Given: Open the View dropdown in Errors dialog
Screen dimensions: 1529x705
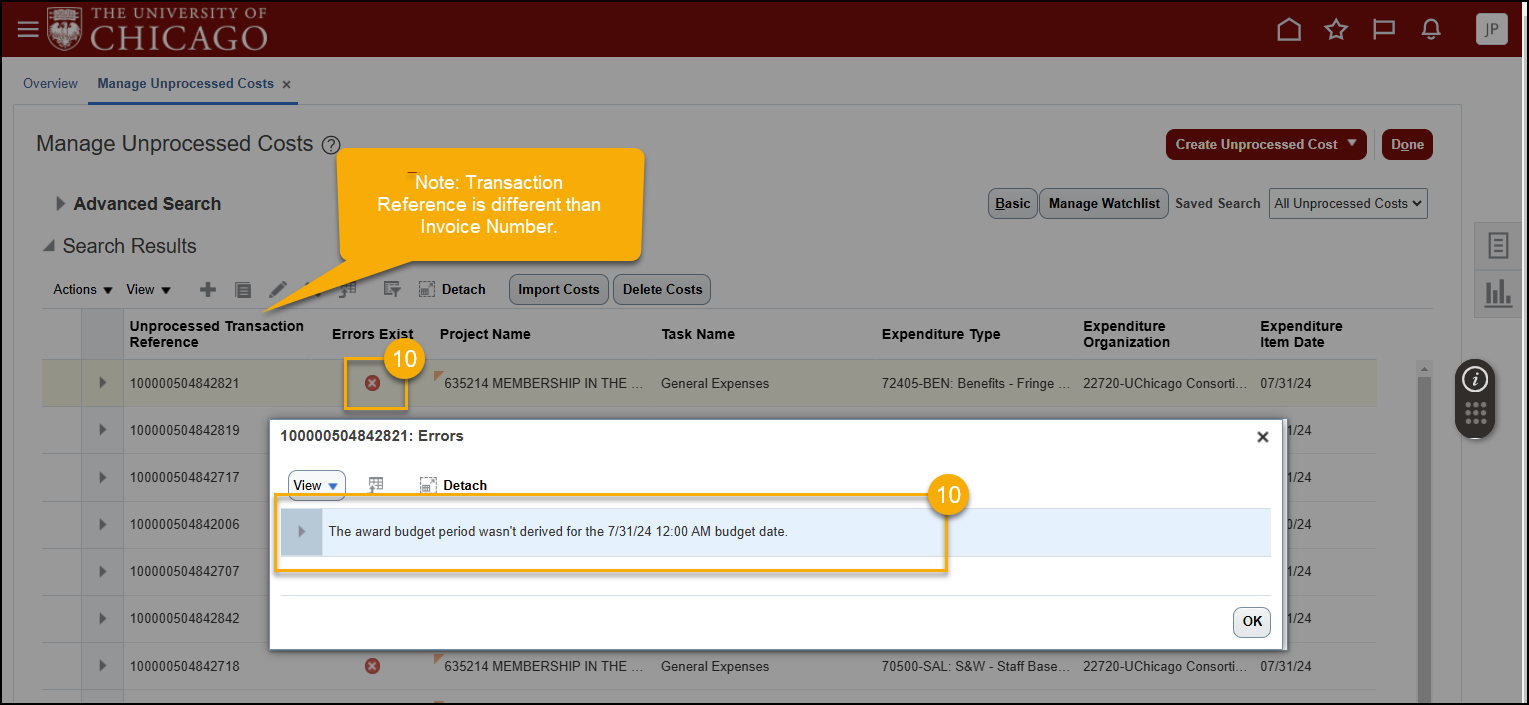Looking at the screenshot, I should tap(317, 485).
